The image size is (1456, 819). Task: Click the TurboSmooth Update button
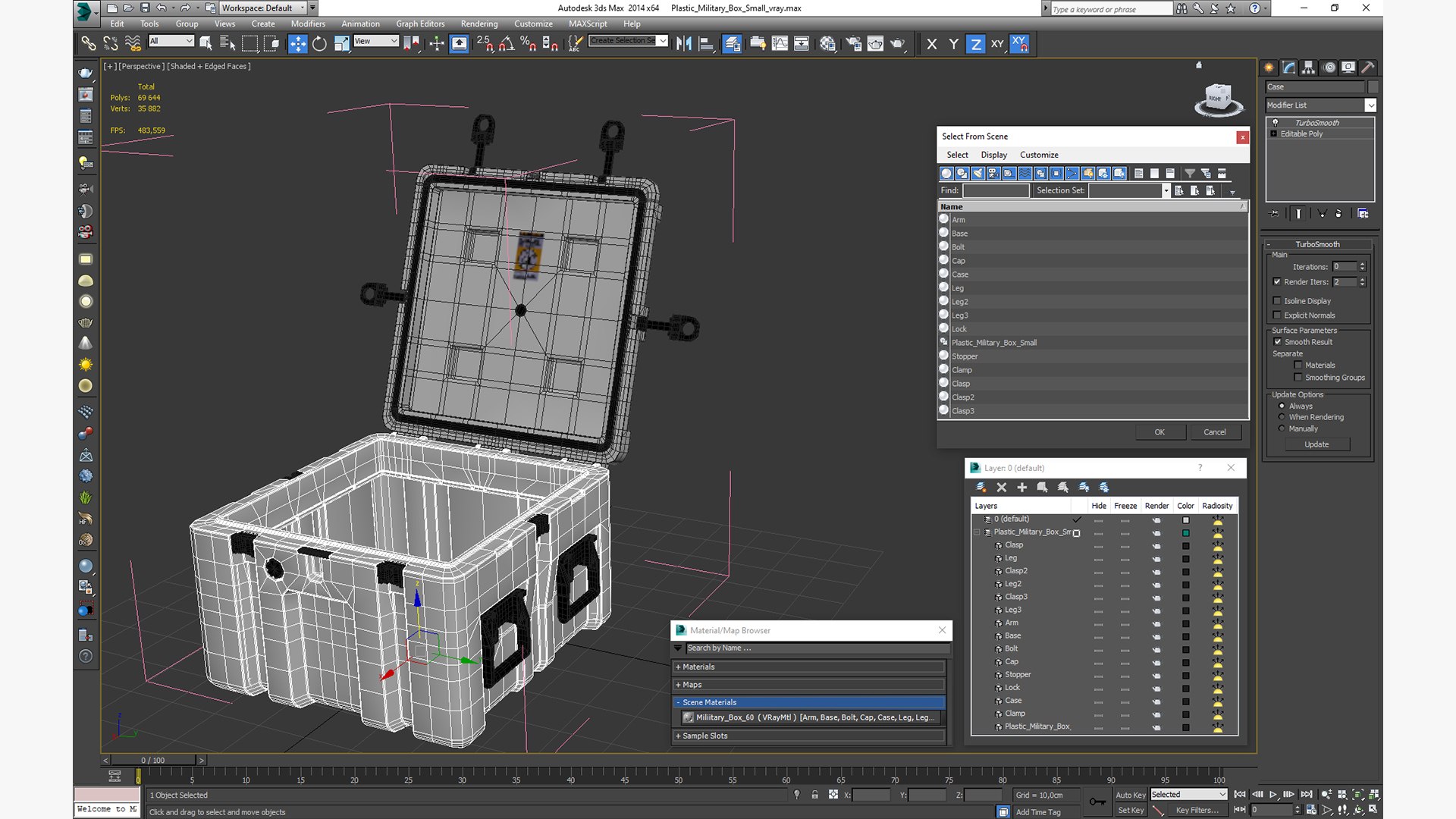[1316, 444]
